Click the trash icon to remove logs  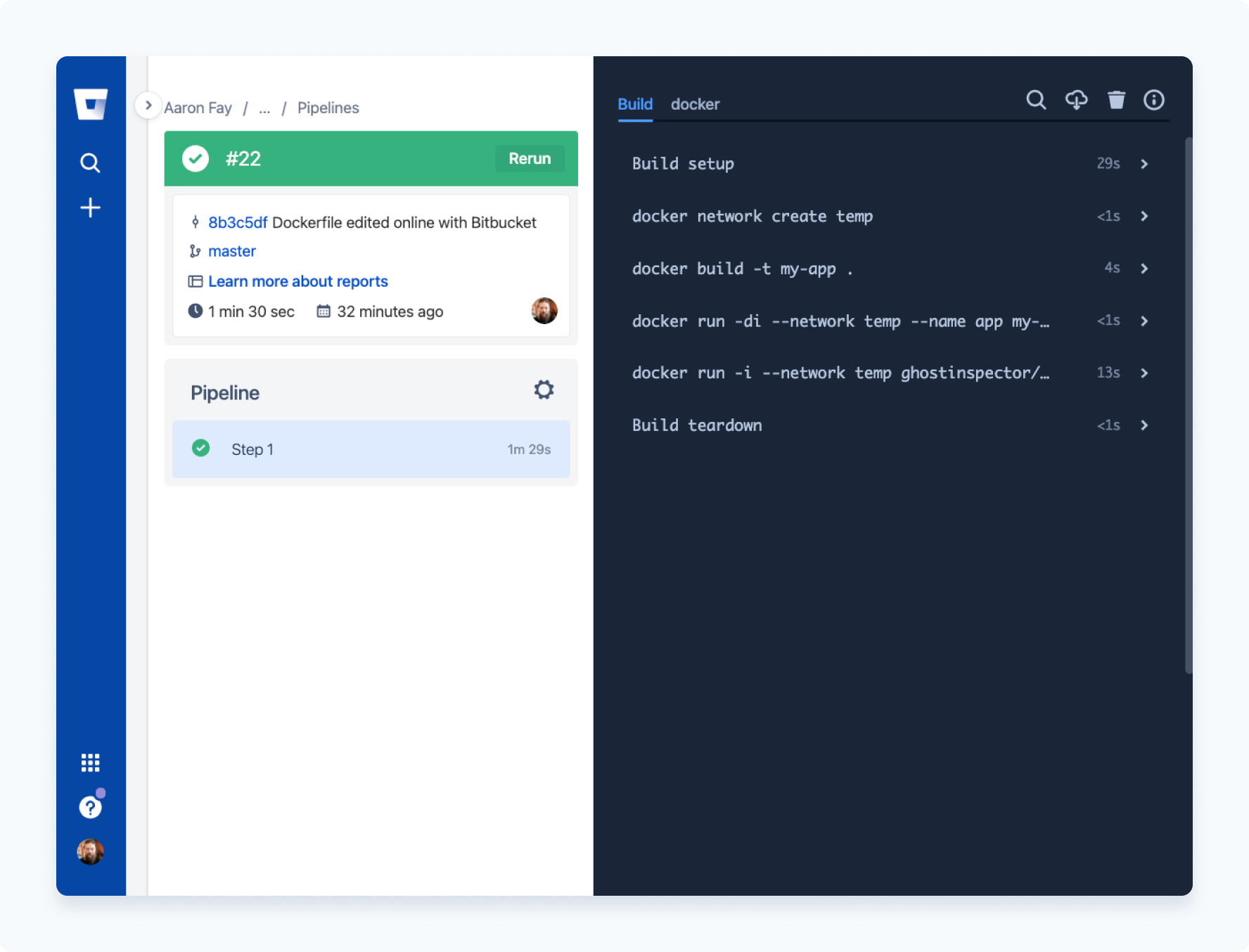tap(1116, 101)
